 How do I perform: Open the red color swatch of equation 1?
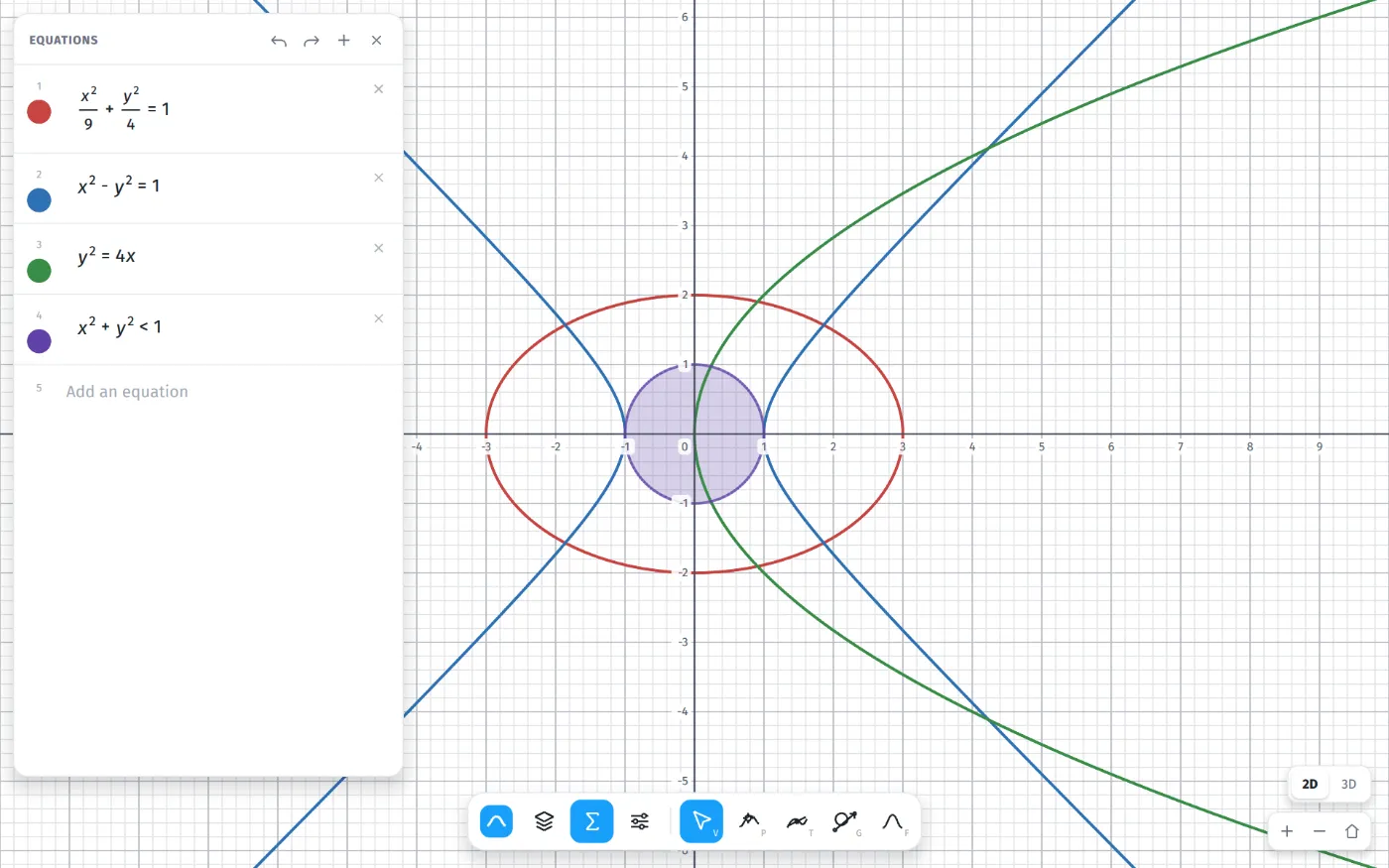(x=40, y=111)
